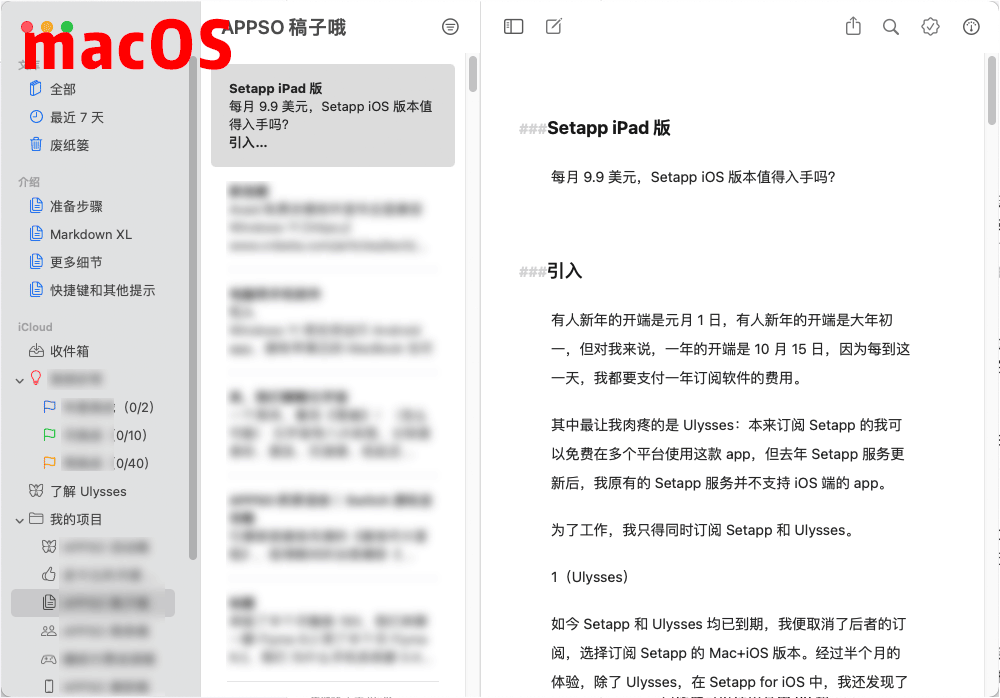This screenshot has width=1000, height=698.
Task: Click the Setapp iPad 版 heading in editor
Action: point(608,128)
